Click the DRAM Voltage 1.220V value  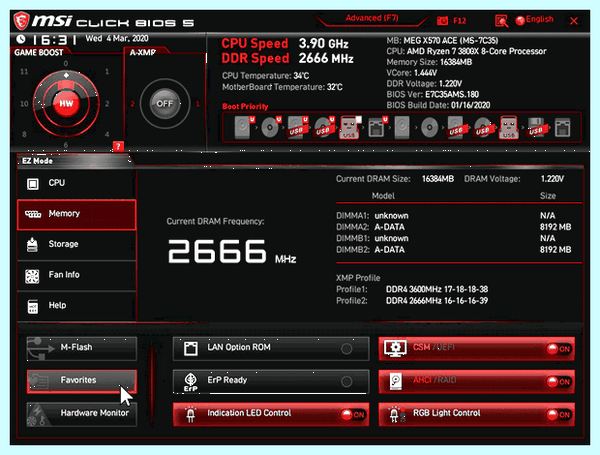(x=552, y=179)
